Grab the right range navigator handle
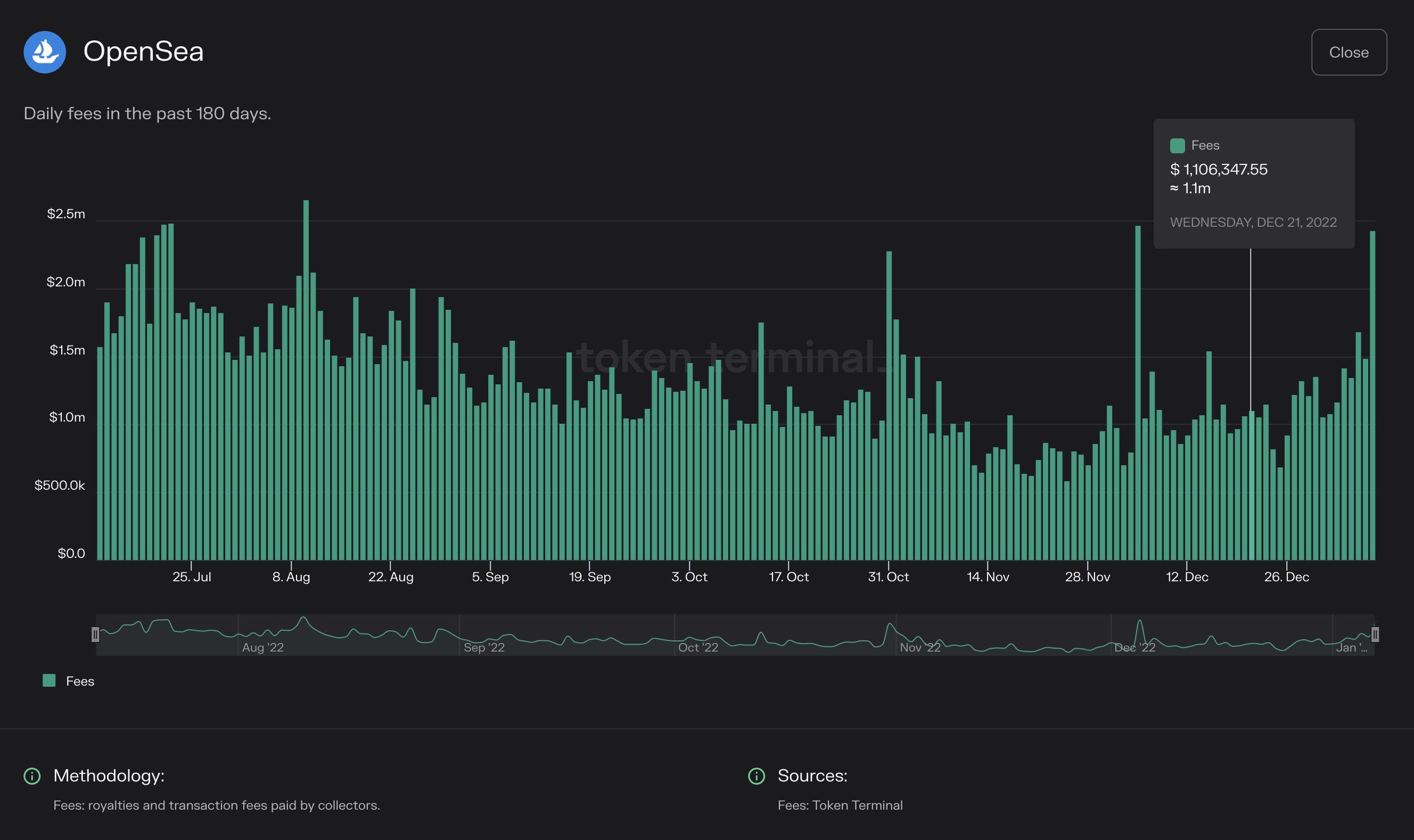 (1375, 635)
